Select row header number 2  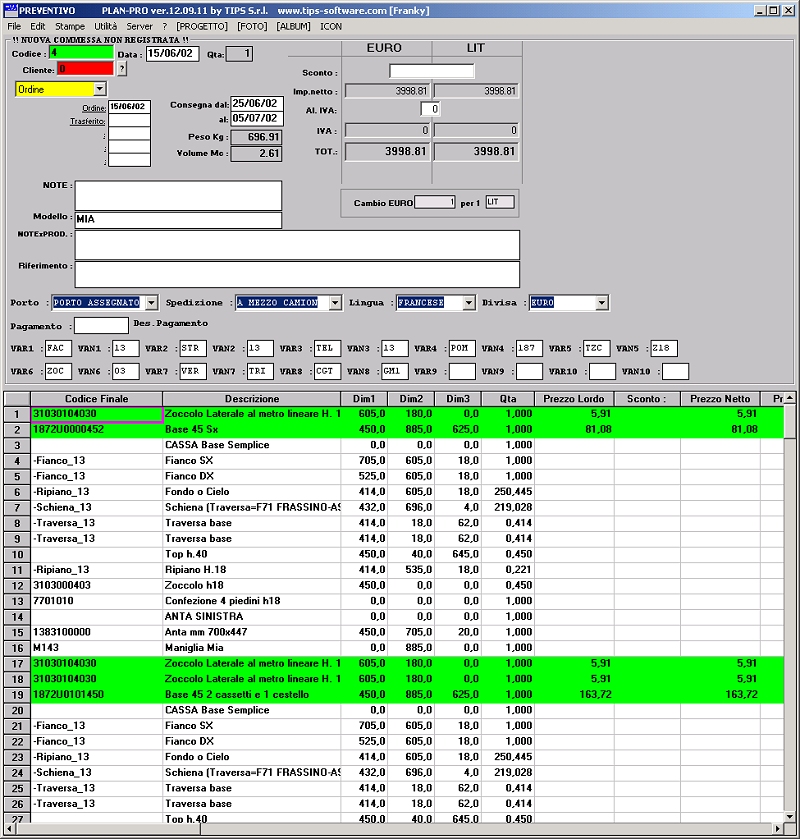tap(17, 430)
